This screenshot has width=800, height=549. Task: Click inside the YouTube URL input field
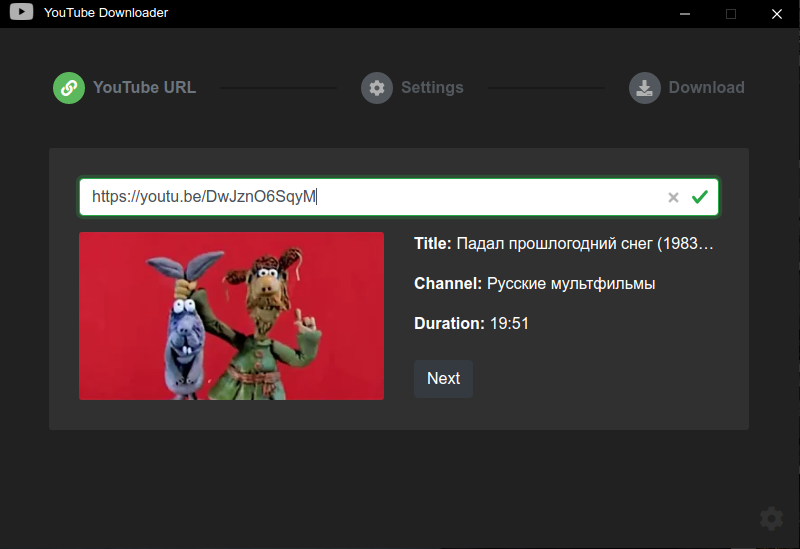pos(370,197)
